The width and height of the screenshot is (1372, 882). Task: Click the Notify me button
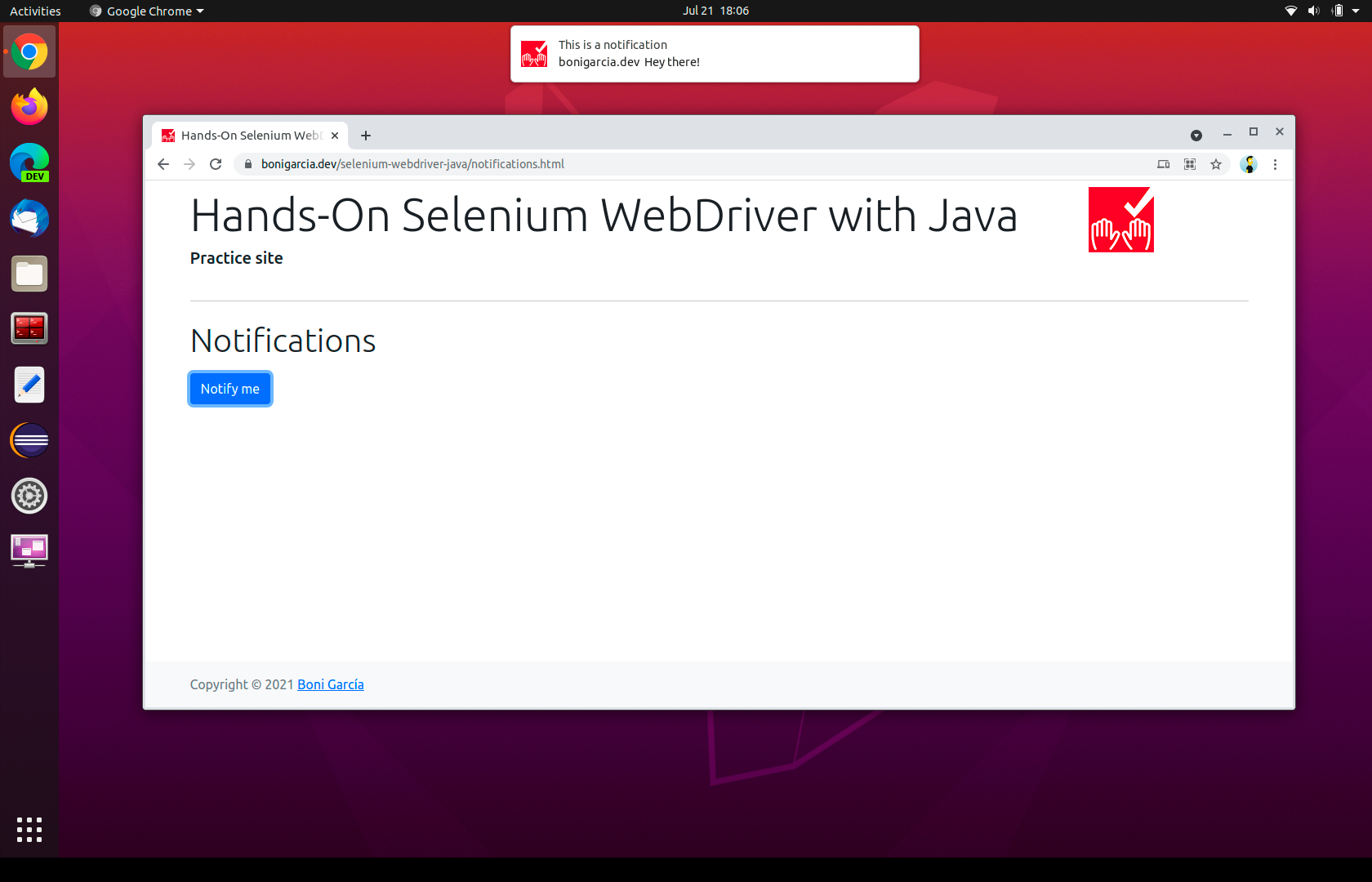[x=229, y=389]
